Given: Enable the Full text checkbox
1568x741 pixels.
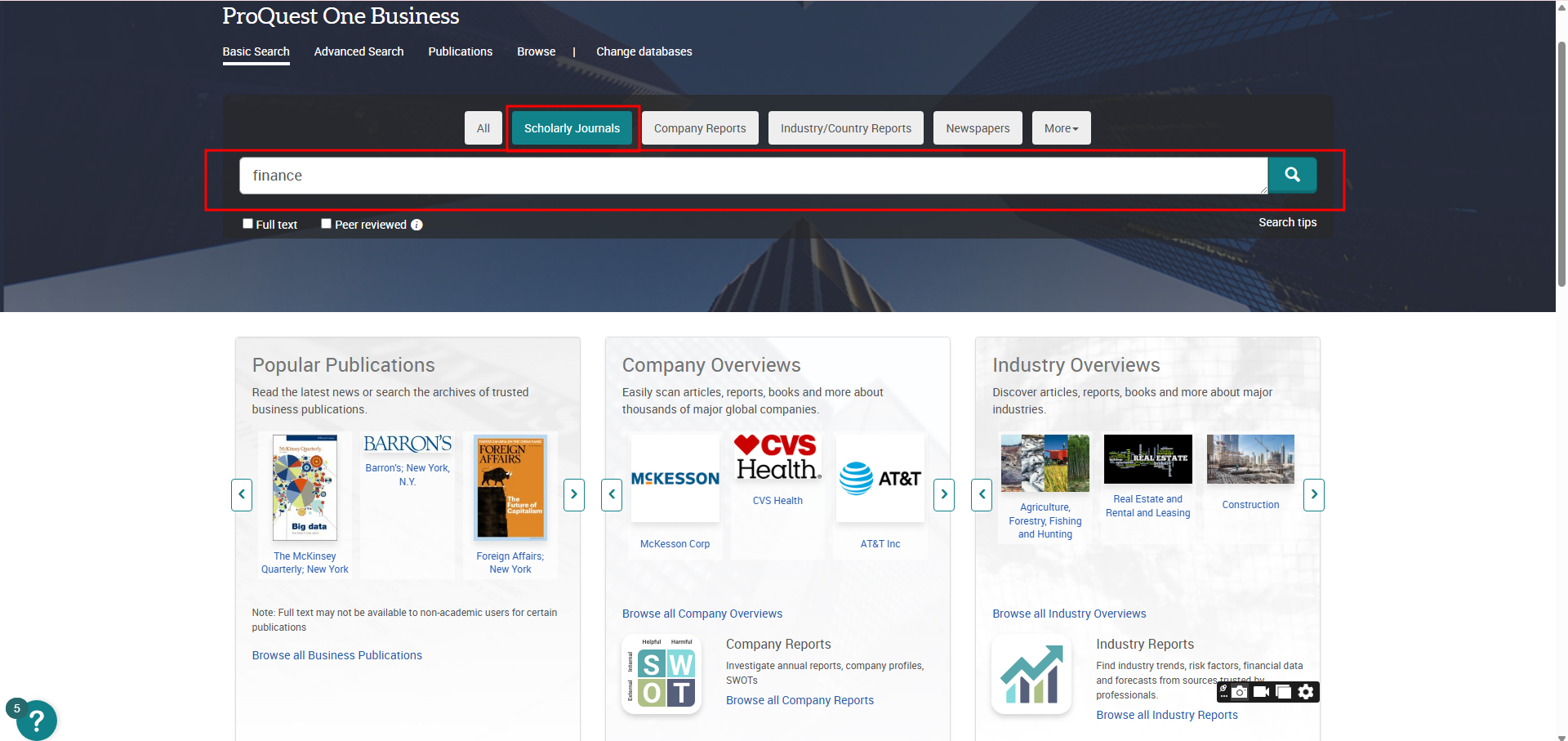Looking at the screenshot, I should tap(247, 224).
